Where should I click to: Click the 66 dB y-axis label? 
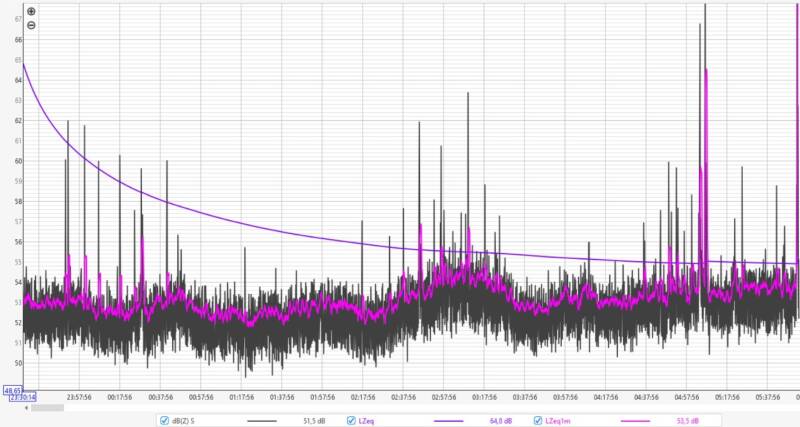[x=18, y=39]
